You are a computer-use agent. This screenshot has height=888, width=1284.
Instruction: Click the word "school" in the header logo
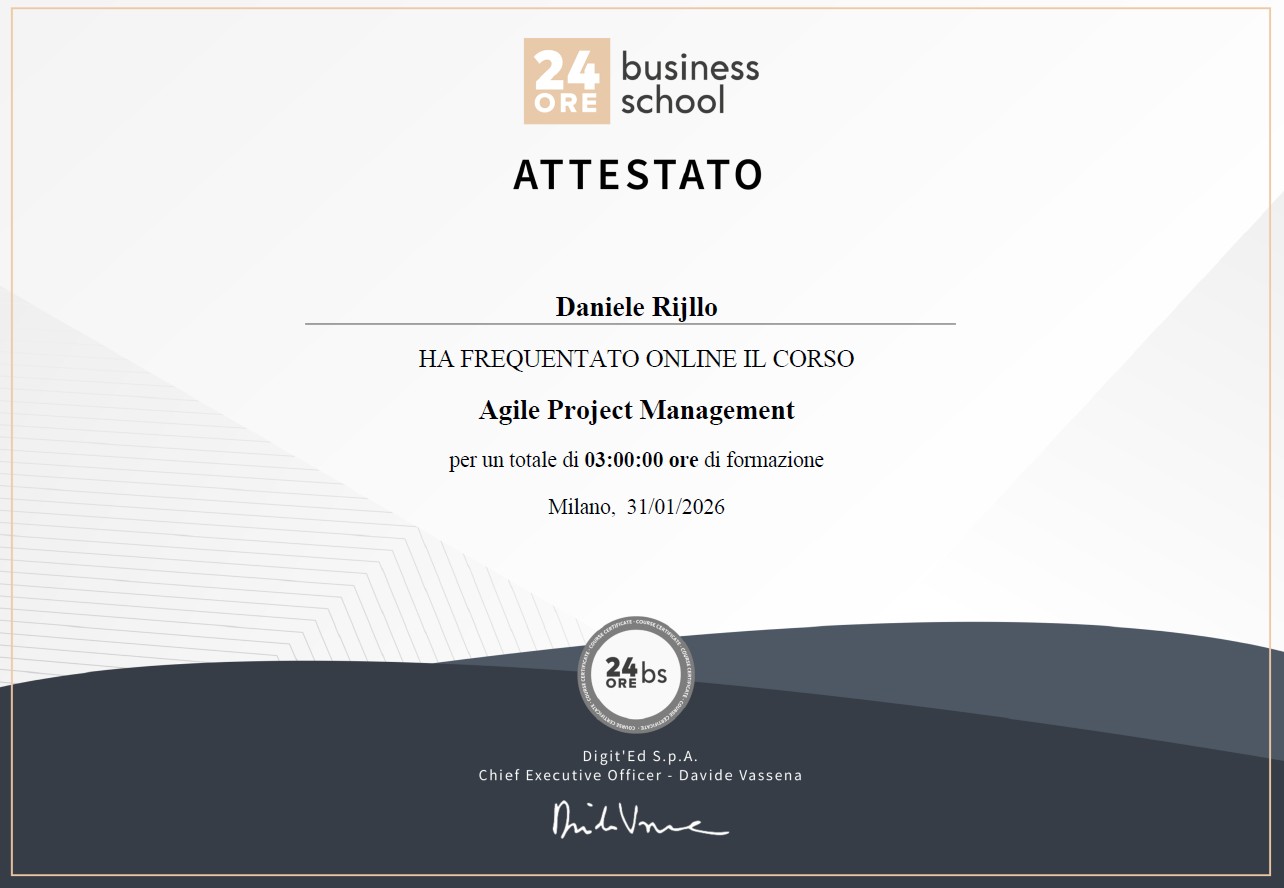coord(672,100)
